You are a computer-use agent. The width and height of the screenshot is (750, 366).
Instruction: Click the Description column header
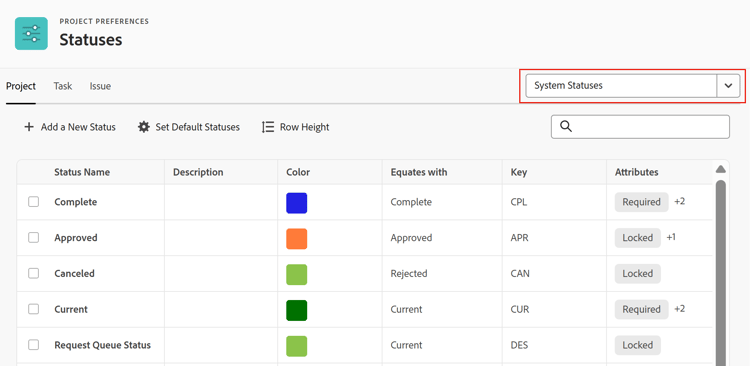[198, 172]
